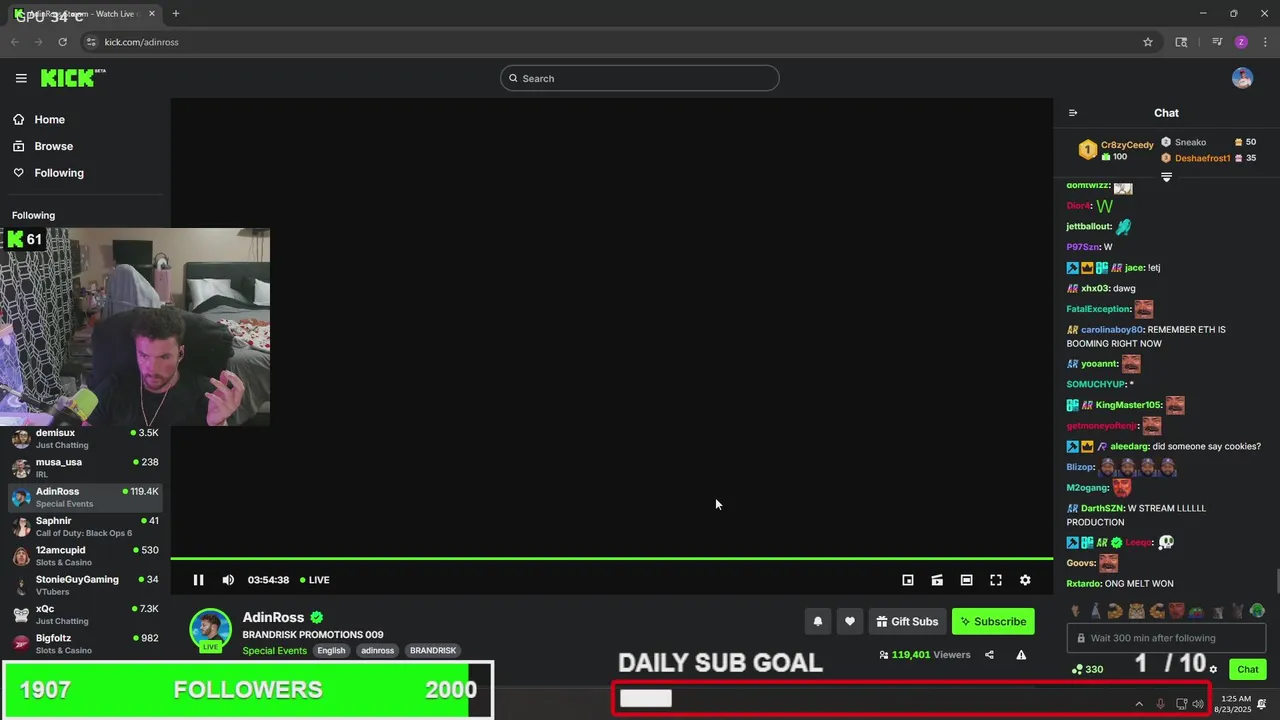Open the musa_usa channel
1280x720 pixels.
[85, 468]
